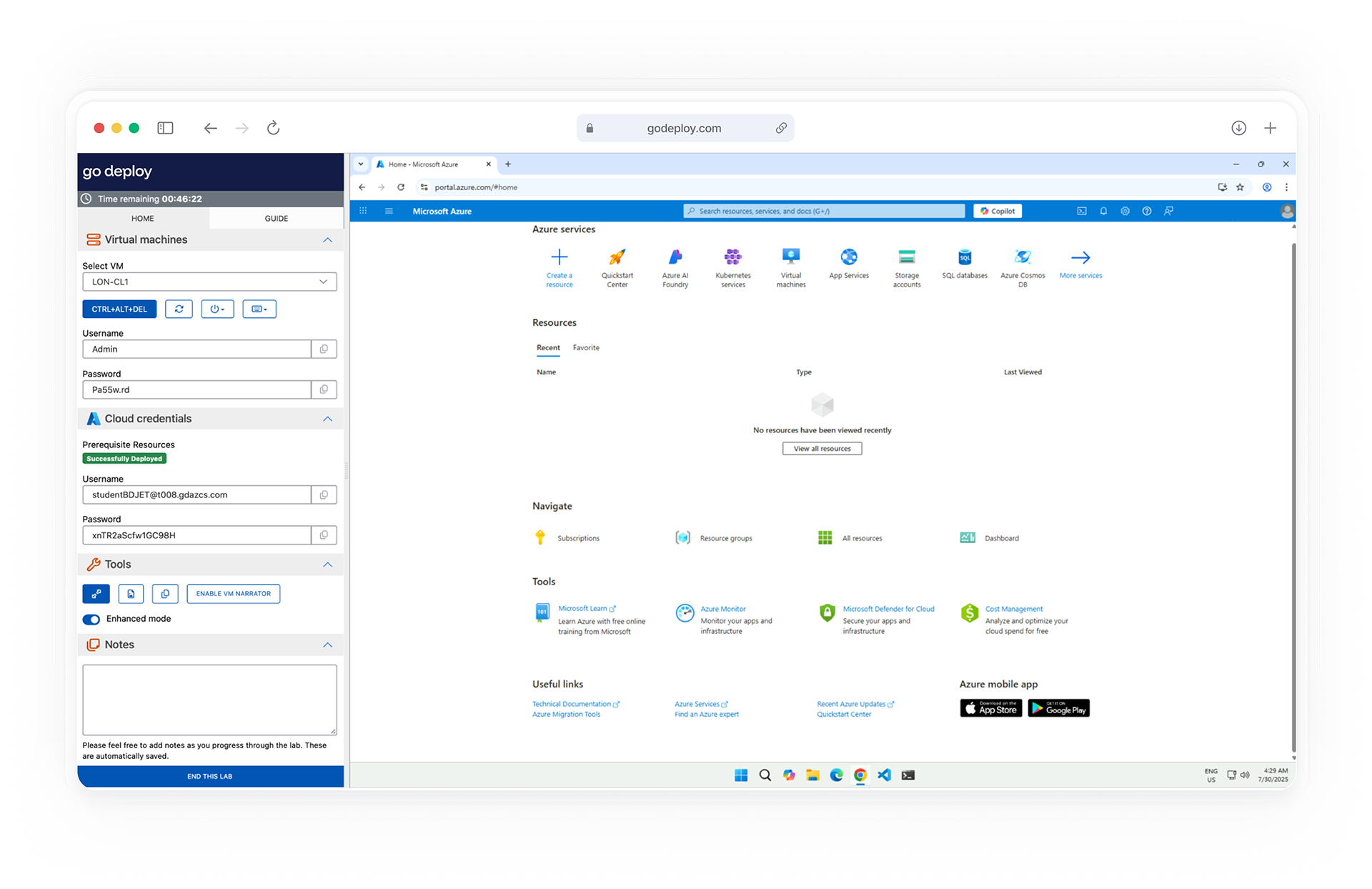Open Azure Cloud Shell icon

pos(1082,211)
